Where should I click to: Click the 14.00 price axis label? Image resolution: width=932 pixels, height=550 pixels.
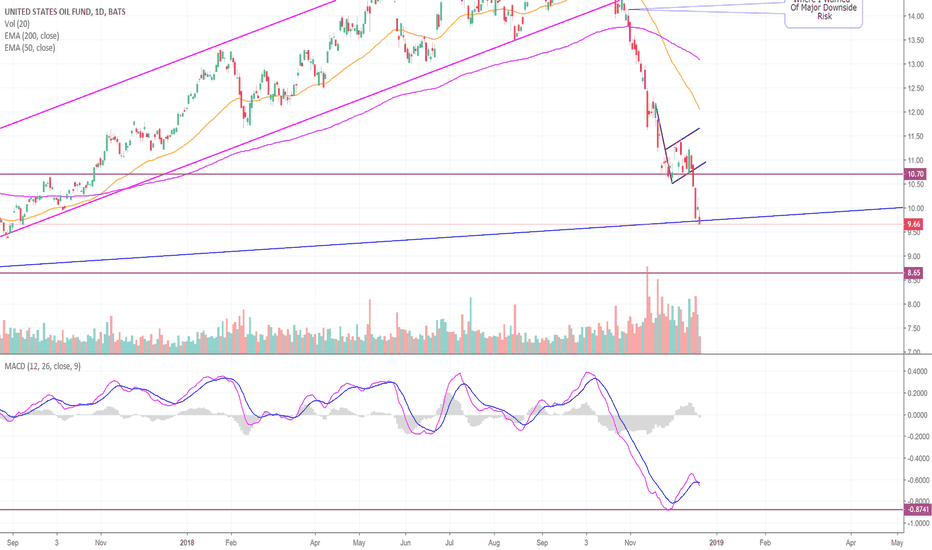tap(915, 16)
